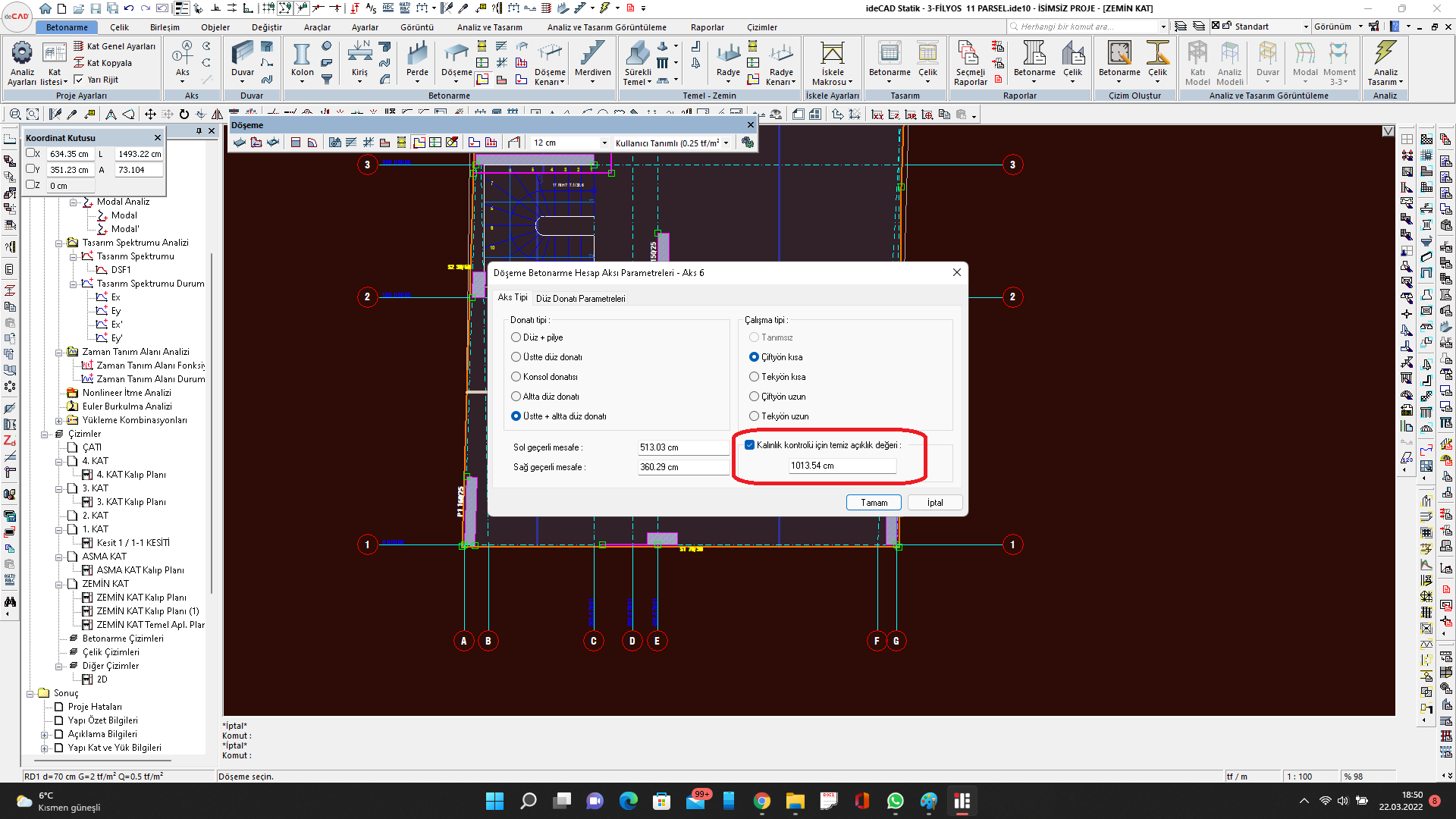Open the Kullanıcı Tanımlı load dropdown
1456x819 pixels.
(x=726, y=143)
